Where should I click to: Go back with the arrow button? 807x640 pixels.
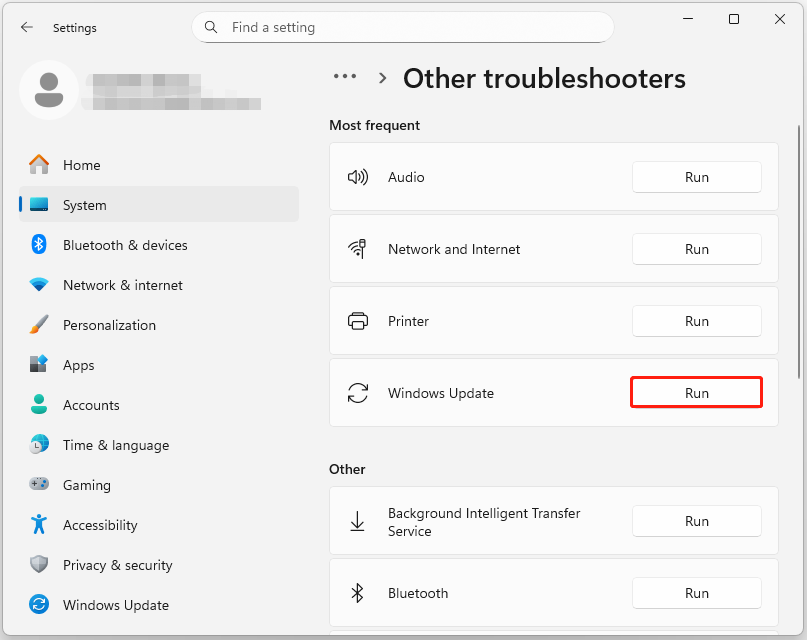(x=27, y=27)
